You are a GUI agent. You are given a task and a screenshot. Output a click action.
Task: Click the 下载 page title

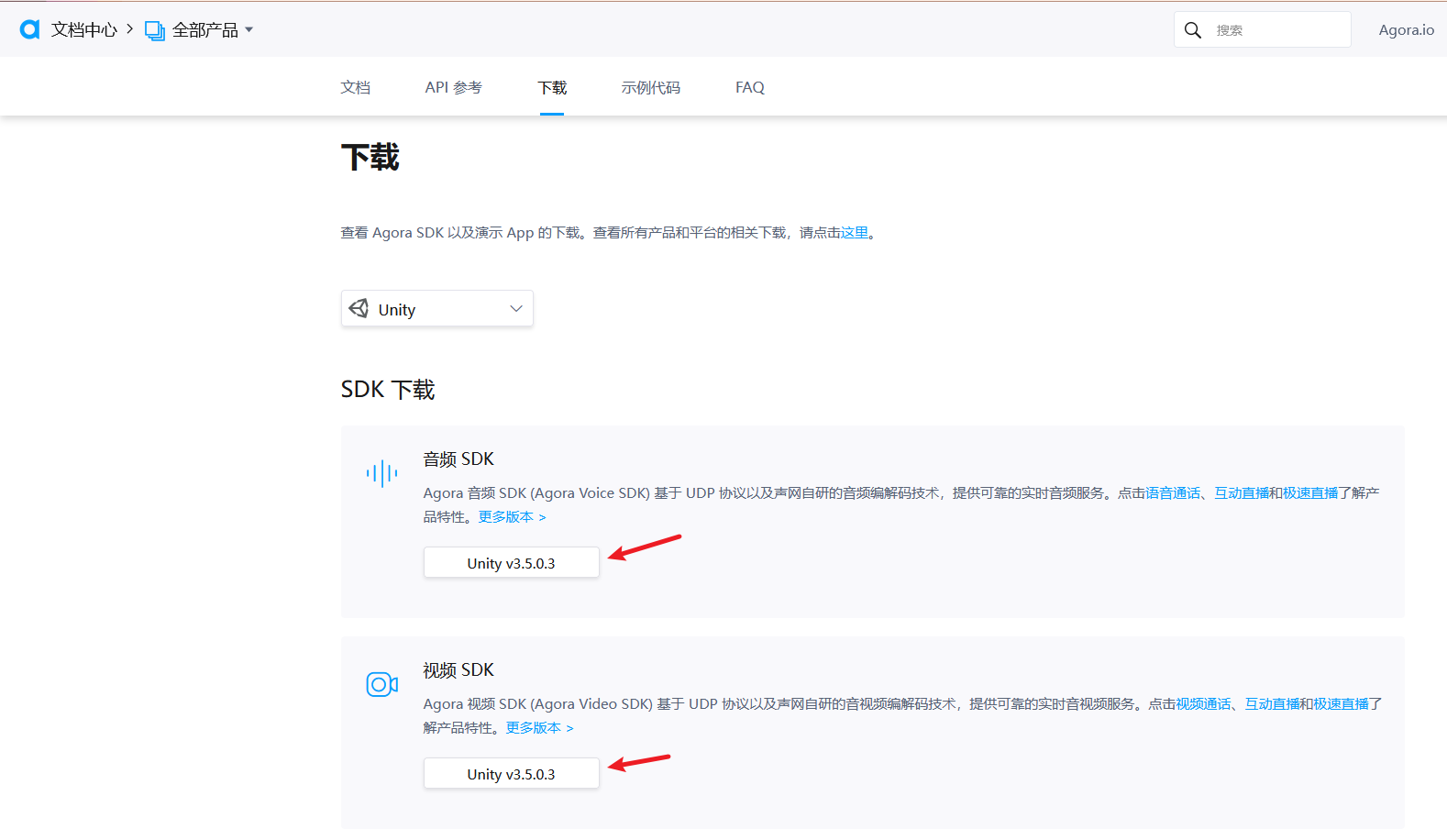click(x=370, y=157)
